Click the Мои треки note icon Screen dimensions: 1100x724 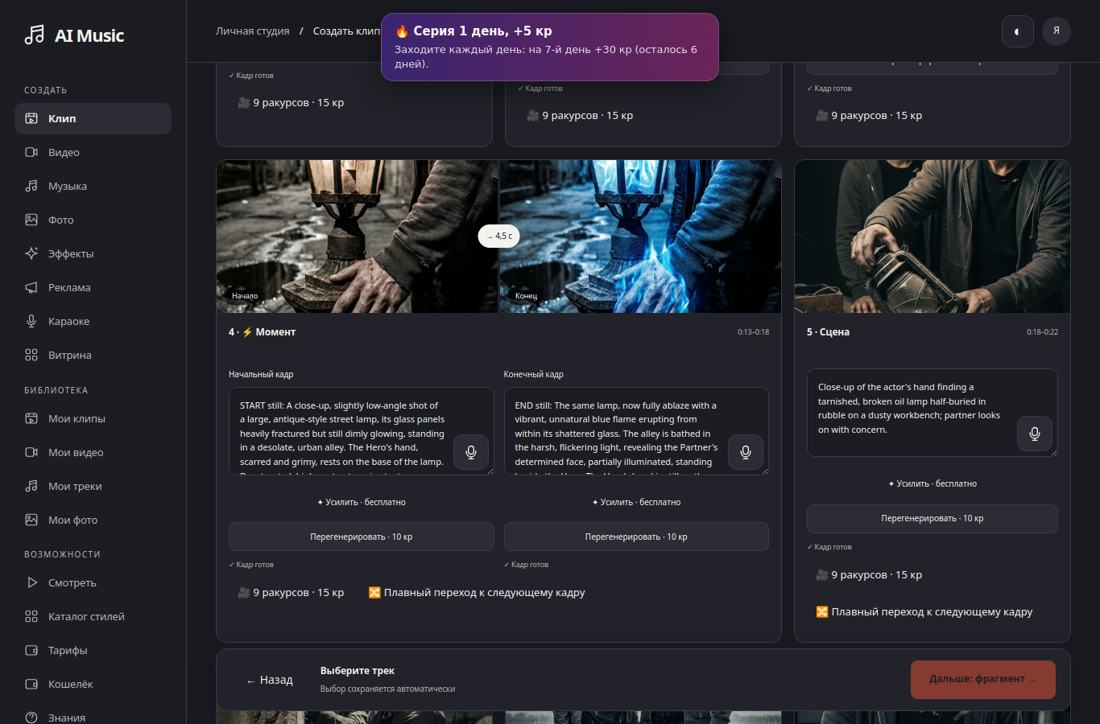(32, 485)
